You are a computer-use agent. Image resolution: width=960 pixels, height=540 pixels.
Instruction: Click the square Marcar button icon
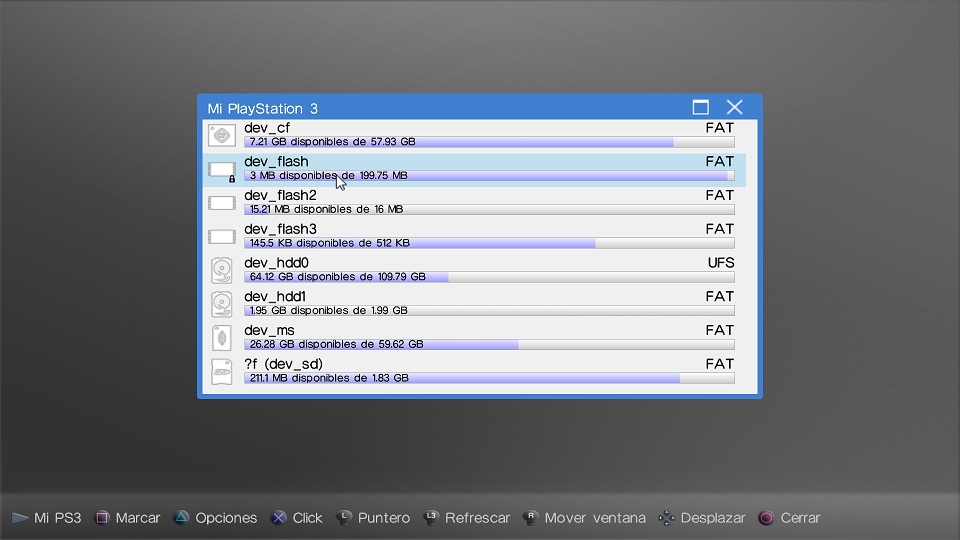(x=102, y=518)
